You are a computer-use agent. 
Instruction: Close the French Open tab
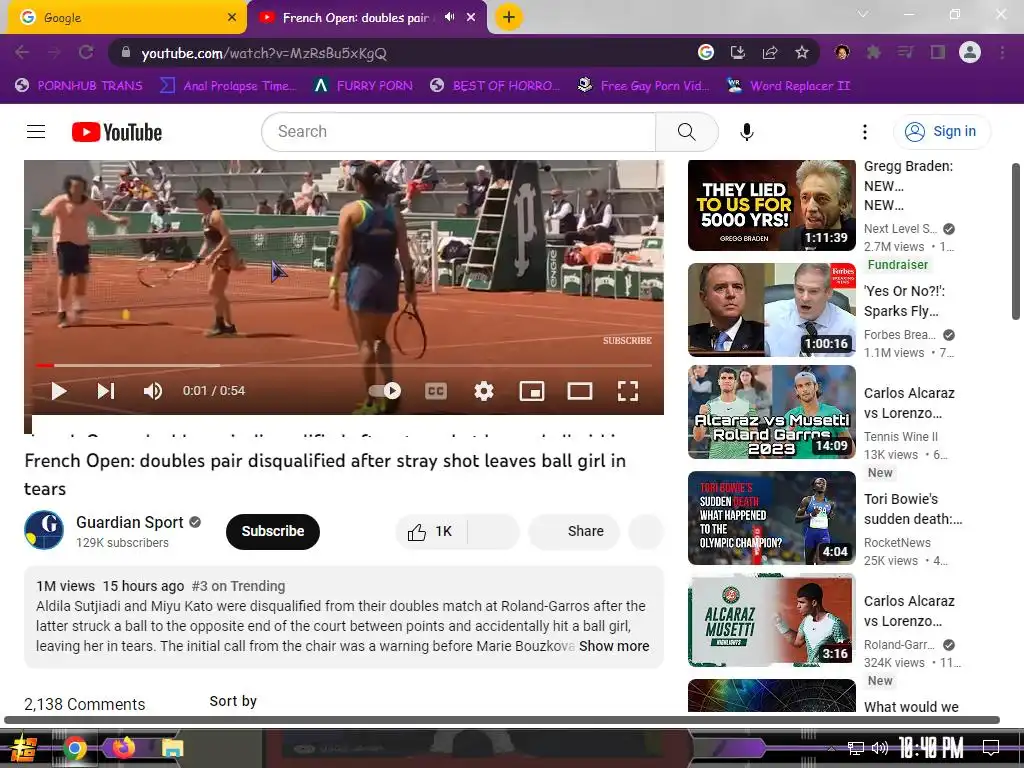[x=471, y=18]
